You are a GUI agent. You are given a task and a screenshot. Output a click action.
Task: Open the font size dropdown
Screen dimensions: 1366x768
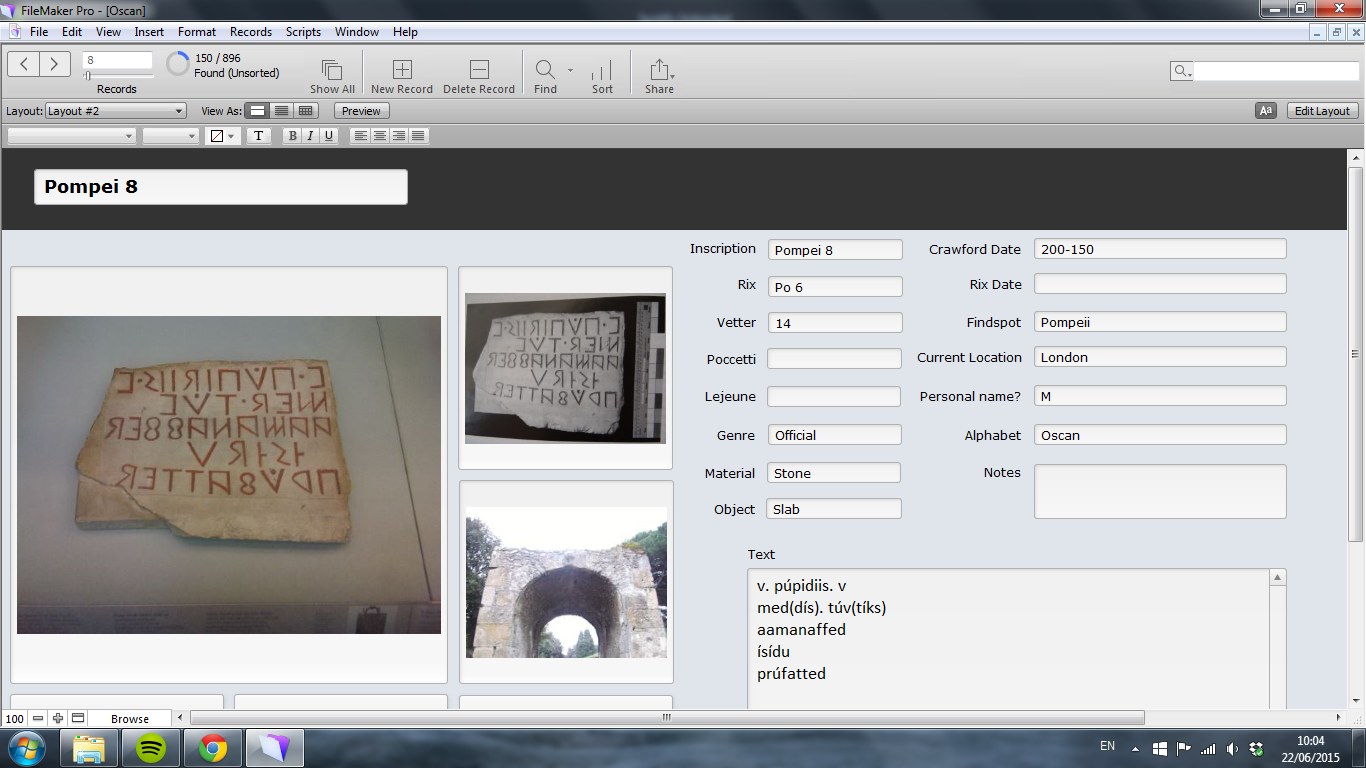171,136
